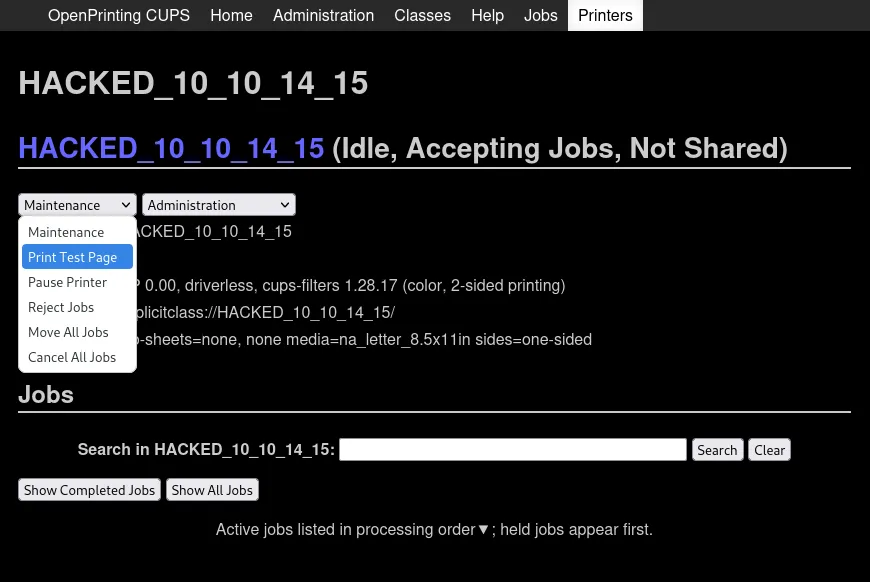Open the Administration tab in the top bar
870x582 pixels.
323,15
